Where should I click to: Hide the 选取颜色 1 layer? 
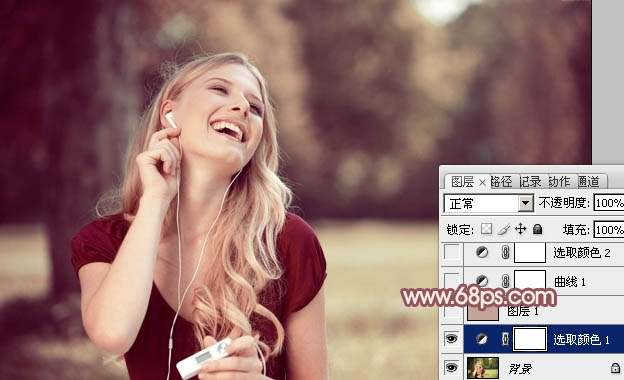451,339
